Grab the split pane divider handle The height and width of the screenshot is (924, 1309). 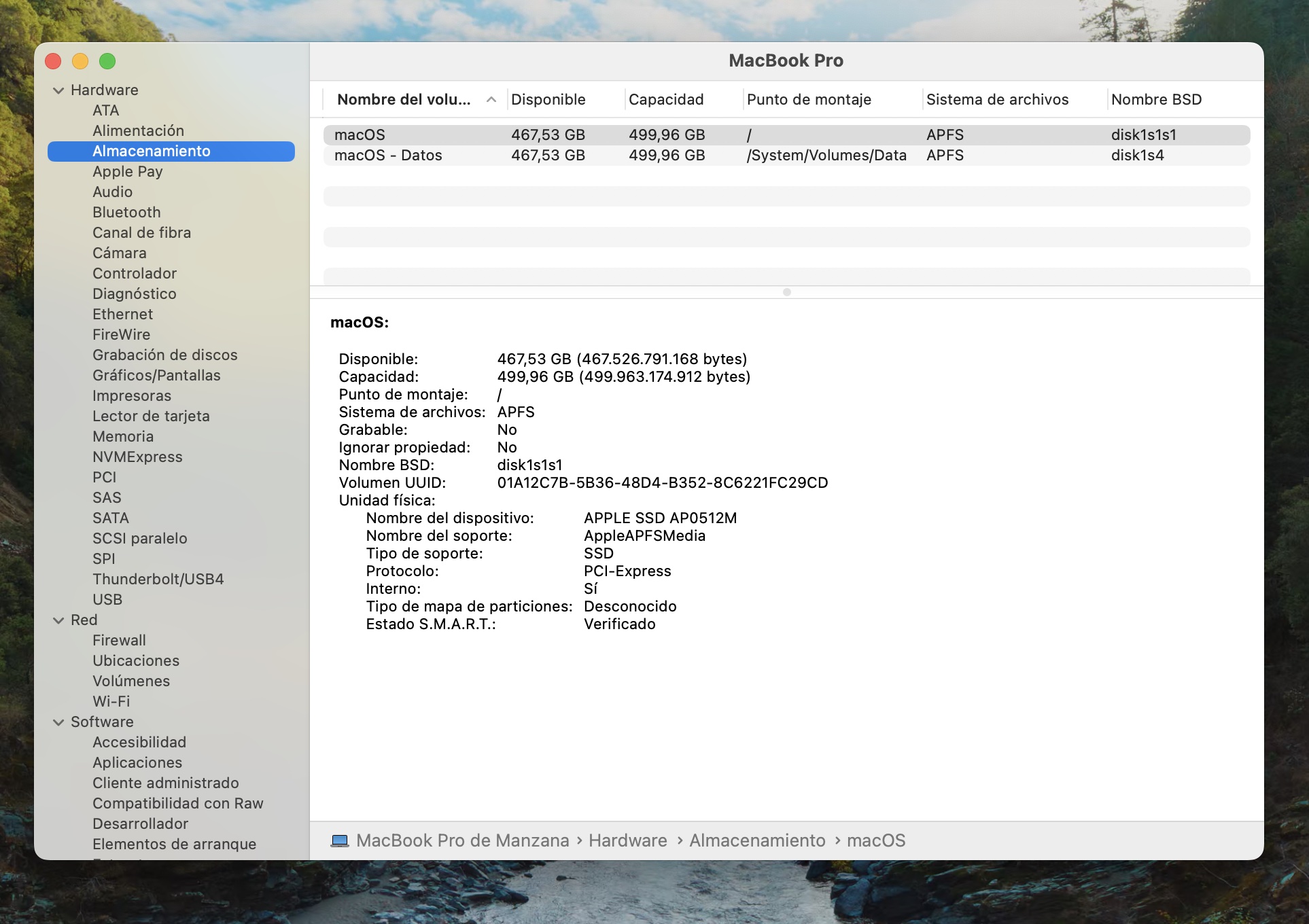point(786,292)
